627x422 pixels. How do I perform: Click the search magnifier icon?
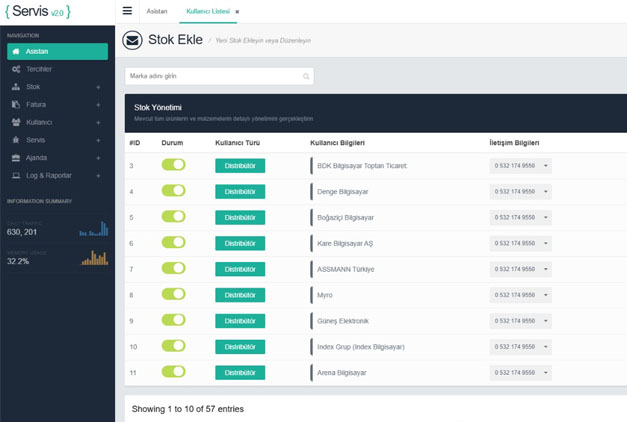tap(306, 76)
